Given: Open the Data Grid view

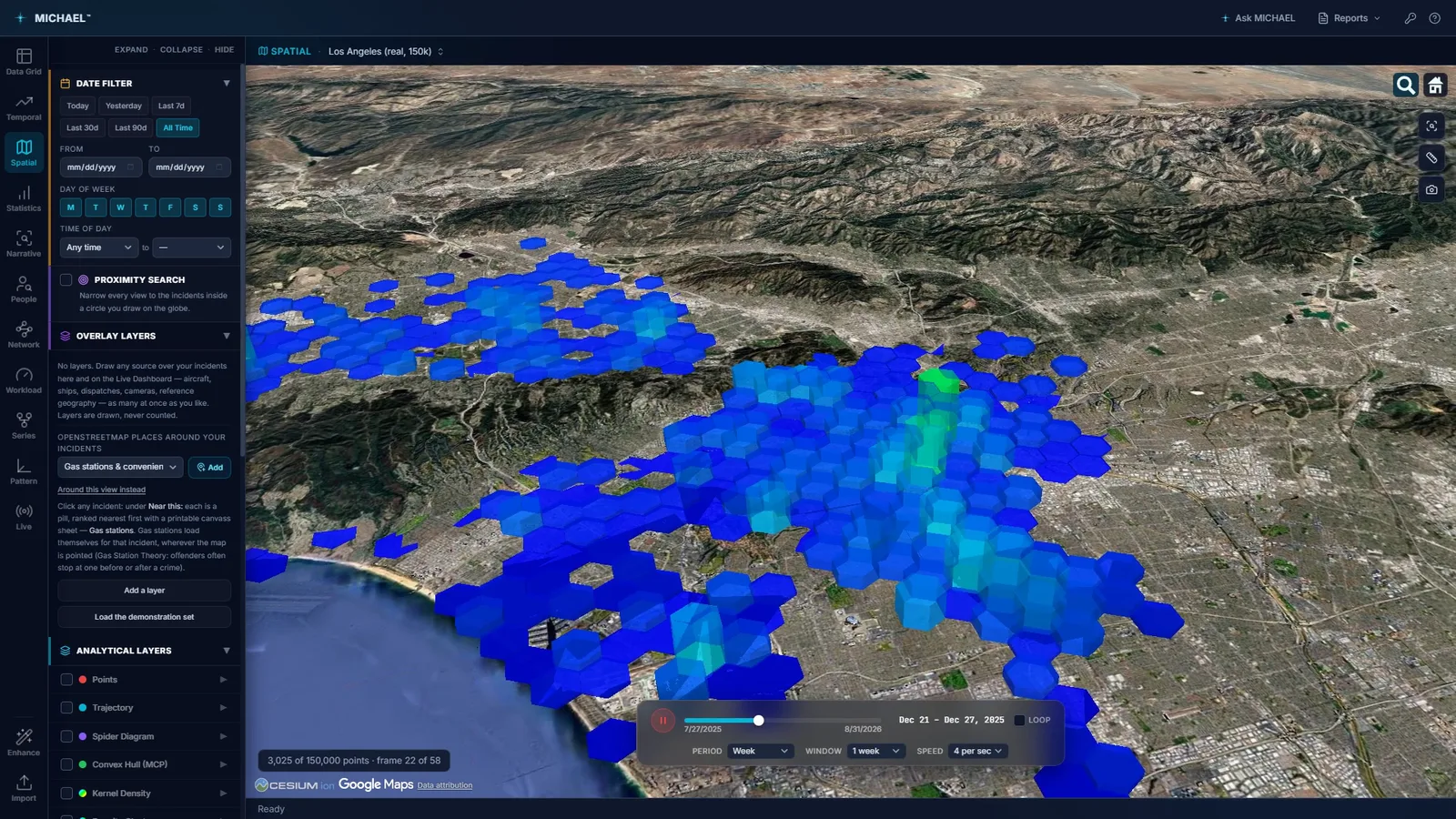Looking at the screenshot, I should pos(24,61).
